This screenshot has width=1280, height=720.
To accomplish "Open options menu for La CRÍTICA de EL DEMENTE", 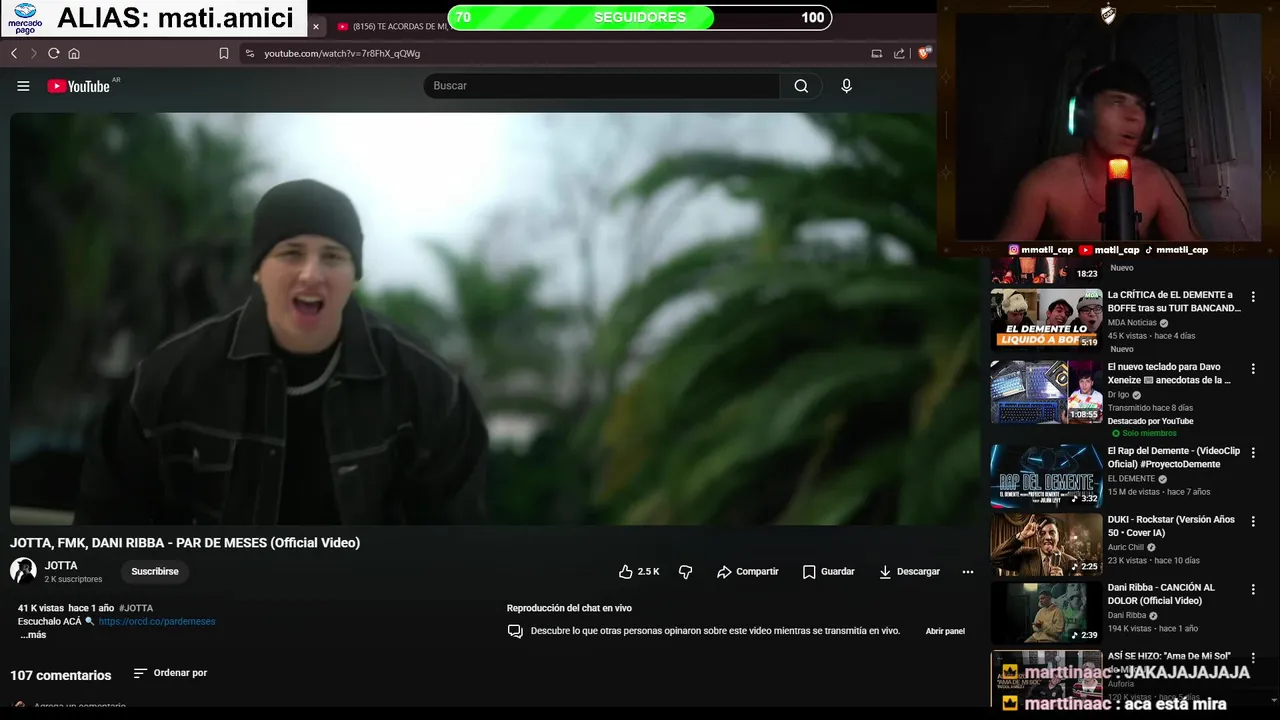I will coord(1253,297).
